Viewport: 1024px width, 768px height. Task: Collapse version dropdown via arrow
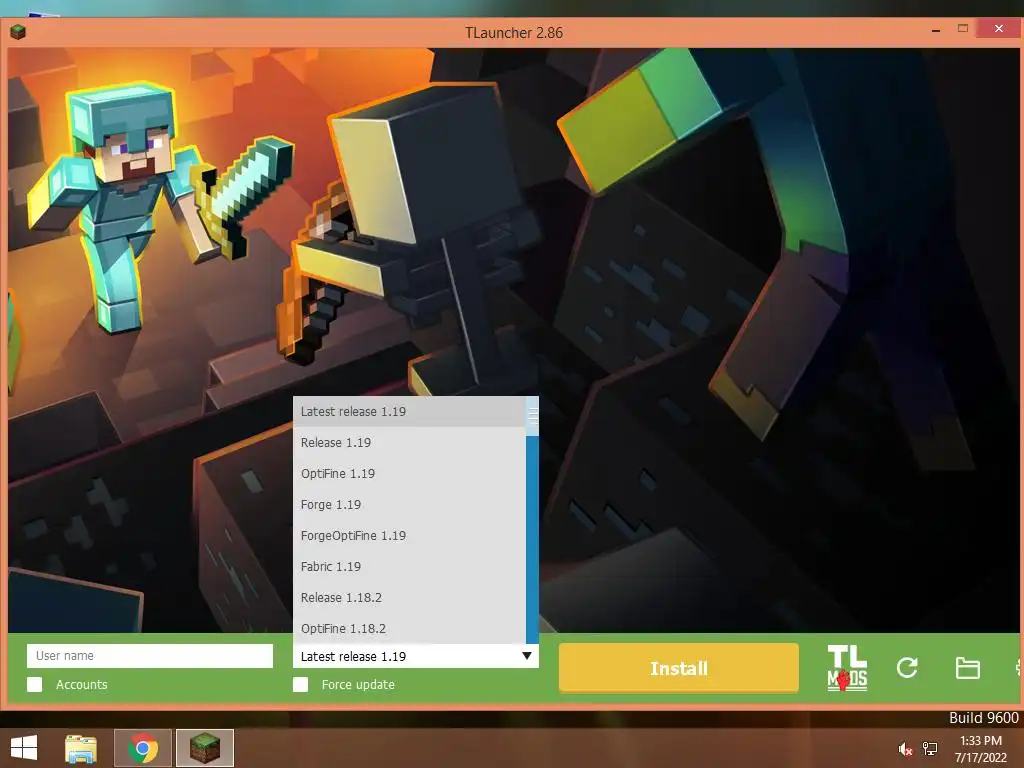[527, 656]
